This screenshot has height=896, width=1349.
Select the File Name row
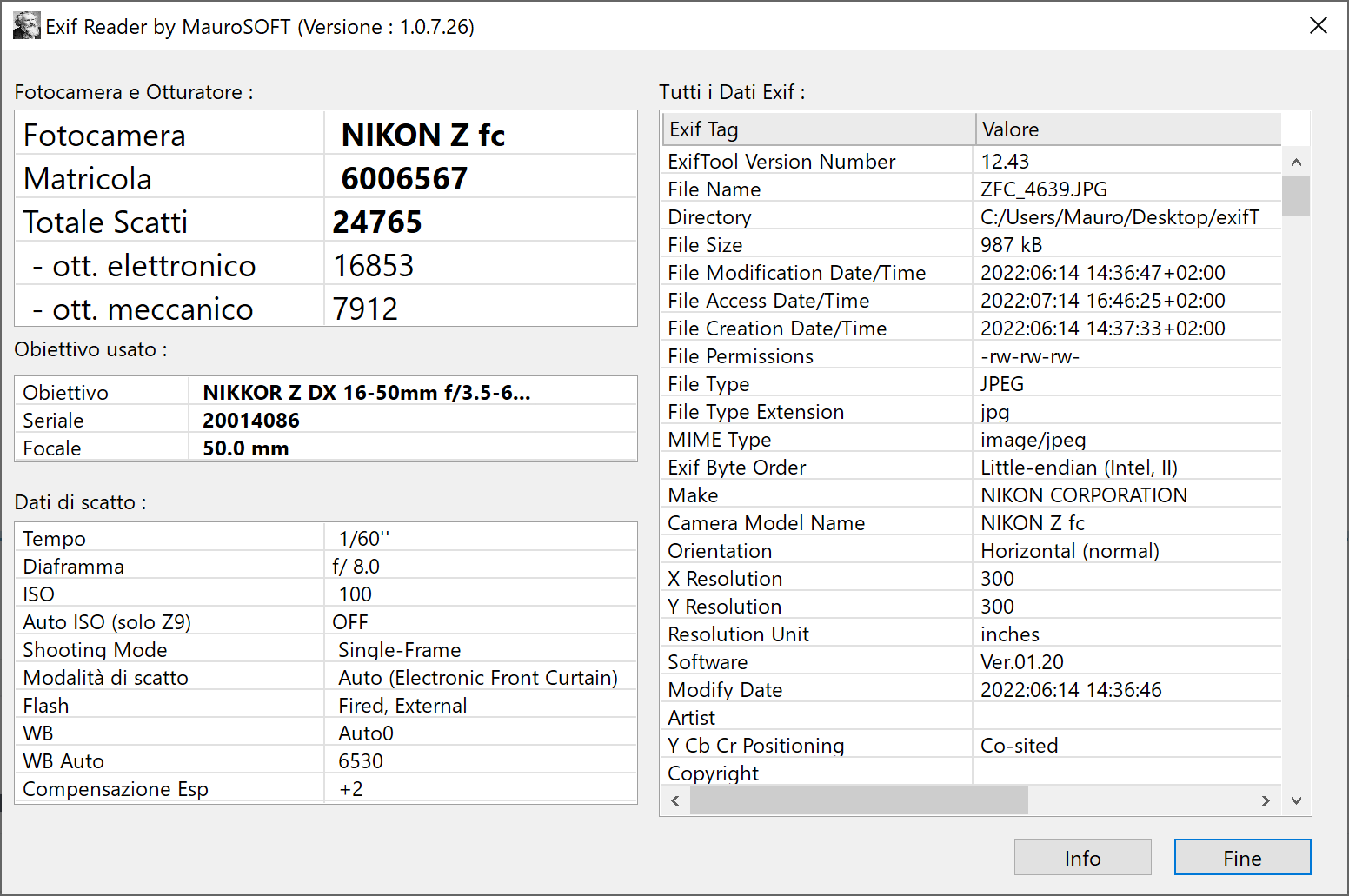(x=972, y=189)
